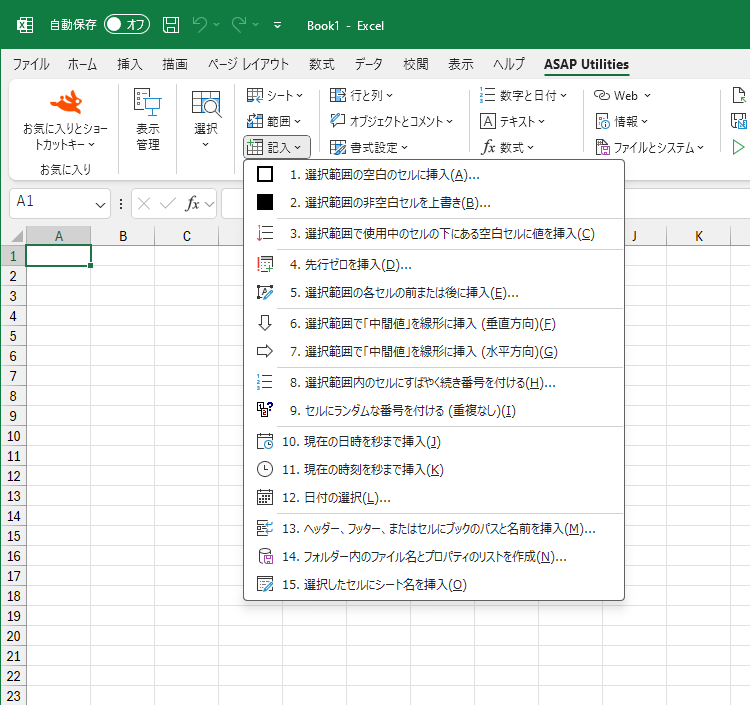Choose 2. 選択範囲の非空白セルを上書き
Screen dimensions: 750x705
[434, 203]
